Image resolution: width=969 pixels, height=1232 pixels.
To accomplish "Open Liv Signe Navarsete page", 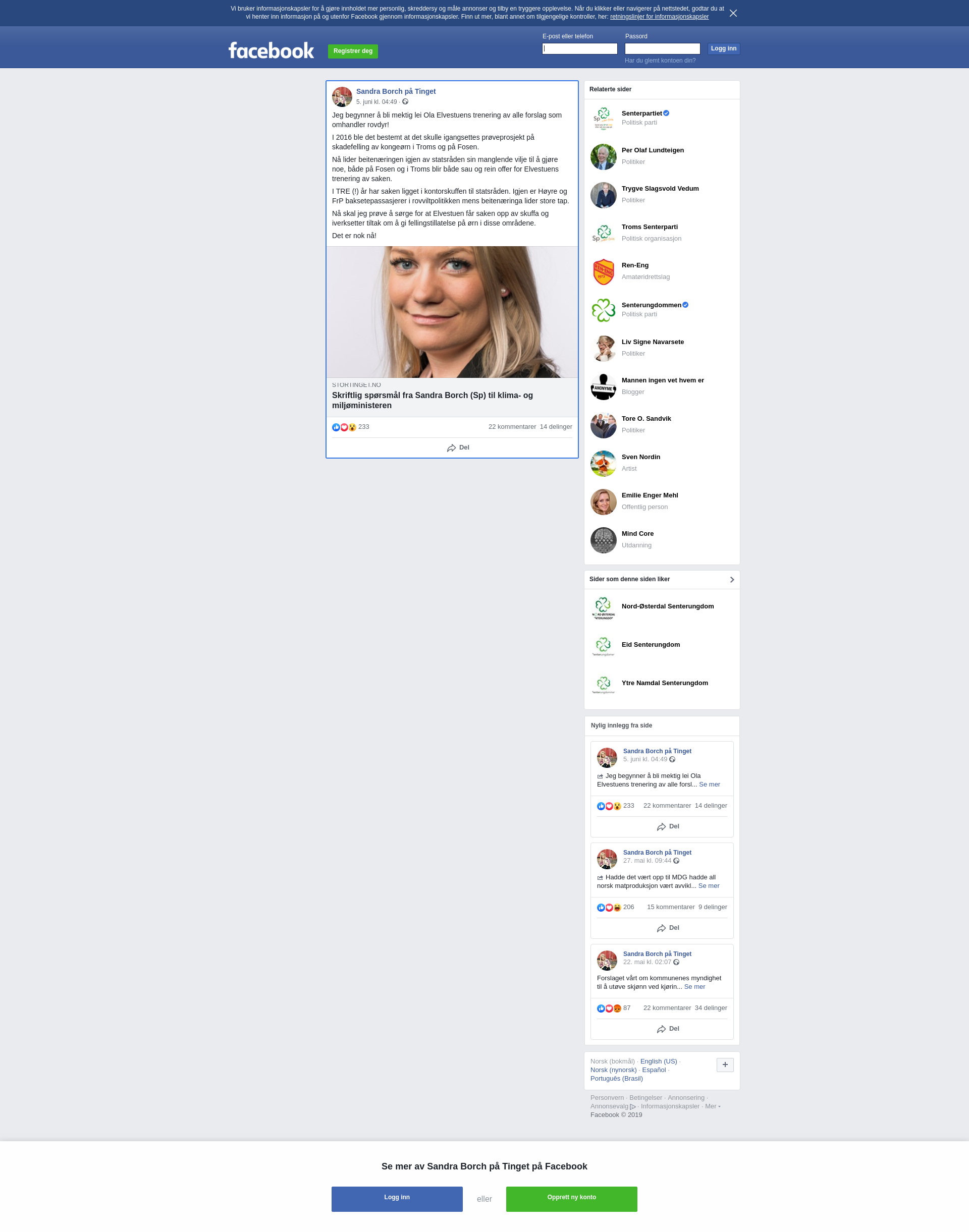I will click(653, 342).
